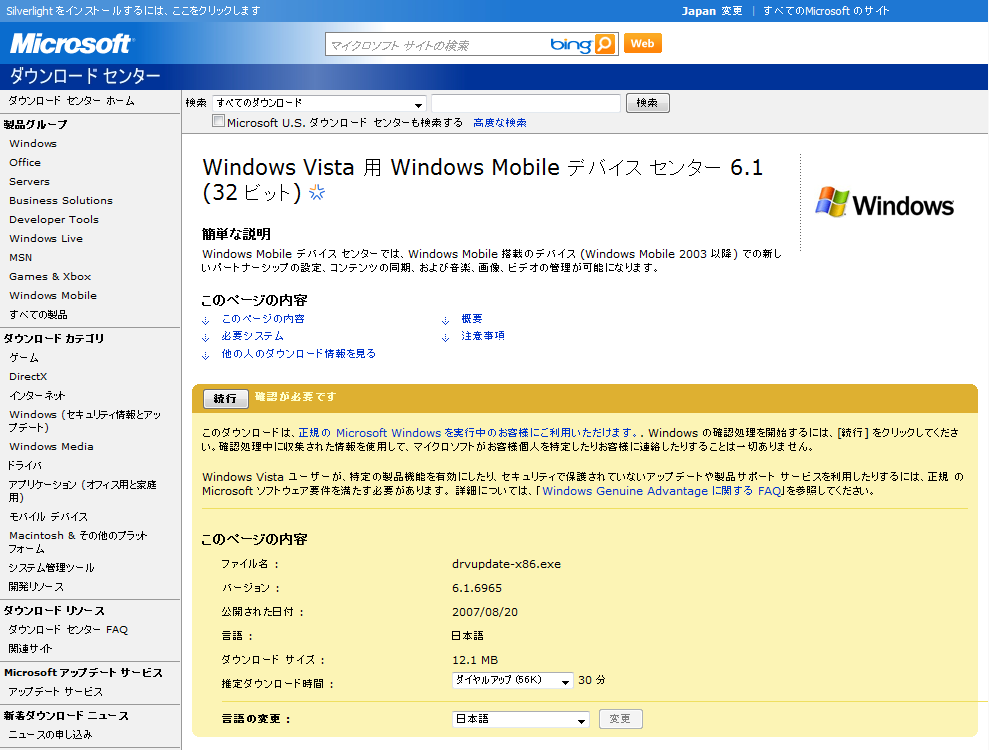The width and height of the screenshot is (989, 750).
Task: Jump to 他の人のダウンロード情報を見る link
Action: (298, 354)
